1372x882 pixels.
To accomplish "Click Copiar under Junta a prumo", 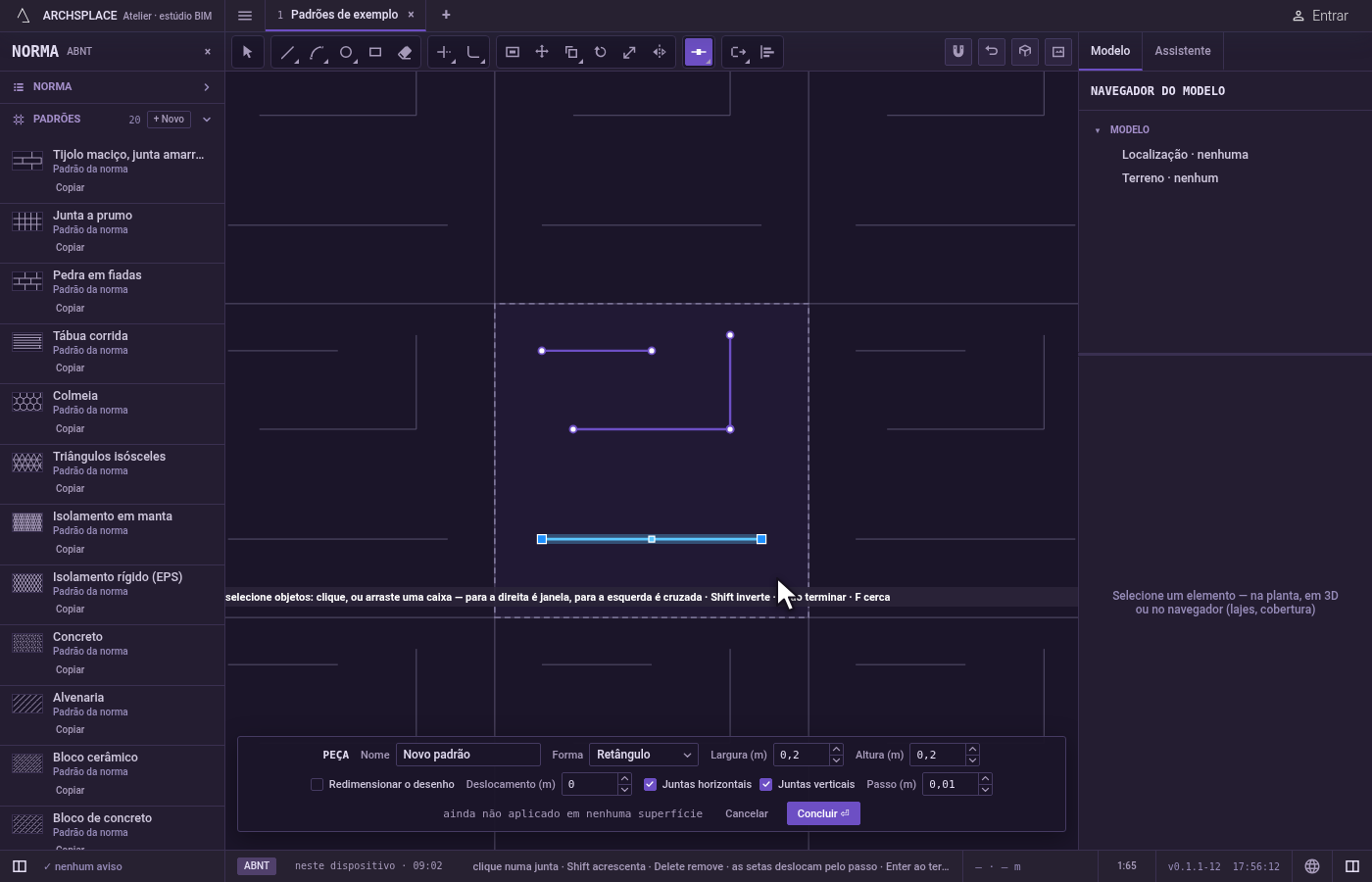I will [70, 247].
